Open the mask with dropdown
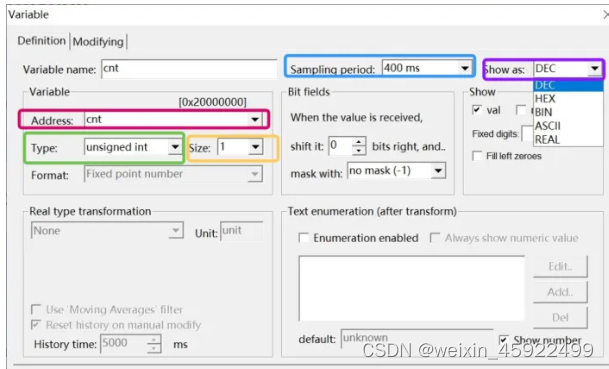The width and height of the screenshot is (609, 369). point(438,170)
